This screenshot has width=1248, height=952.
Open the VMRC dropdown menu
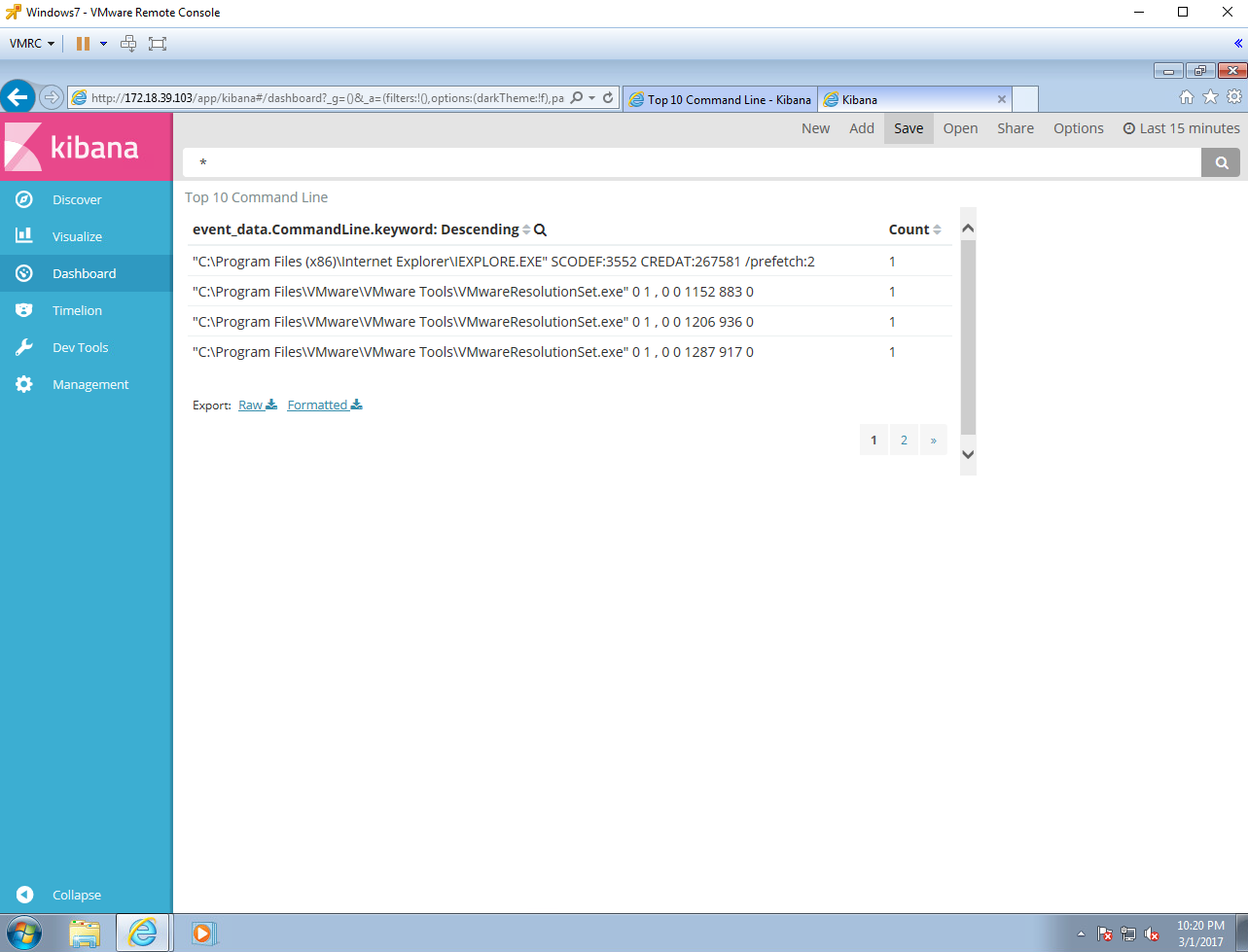(x=32, y=43)
